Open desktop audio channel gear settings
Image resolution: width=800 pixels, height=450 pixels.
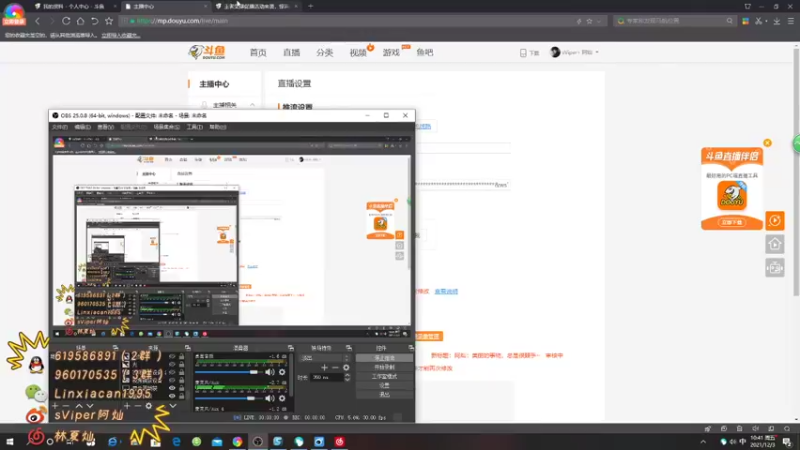click(x=282, y=372)
